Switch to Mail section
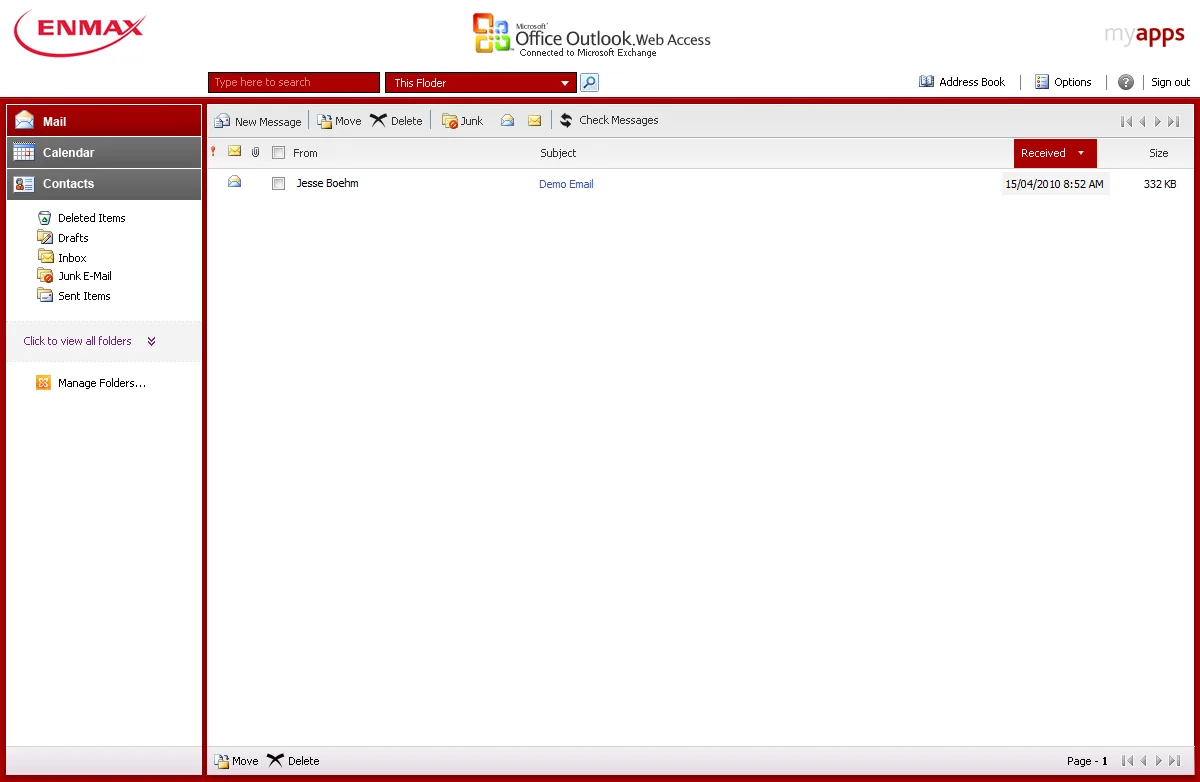This screenshot has width=1200, height=782. pyautogui.click(x=104, y=121)
